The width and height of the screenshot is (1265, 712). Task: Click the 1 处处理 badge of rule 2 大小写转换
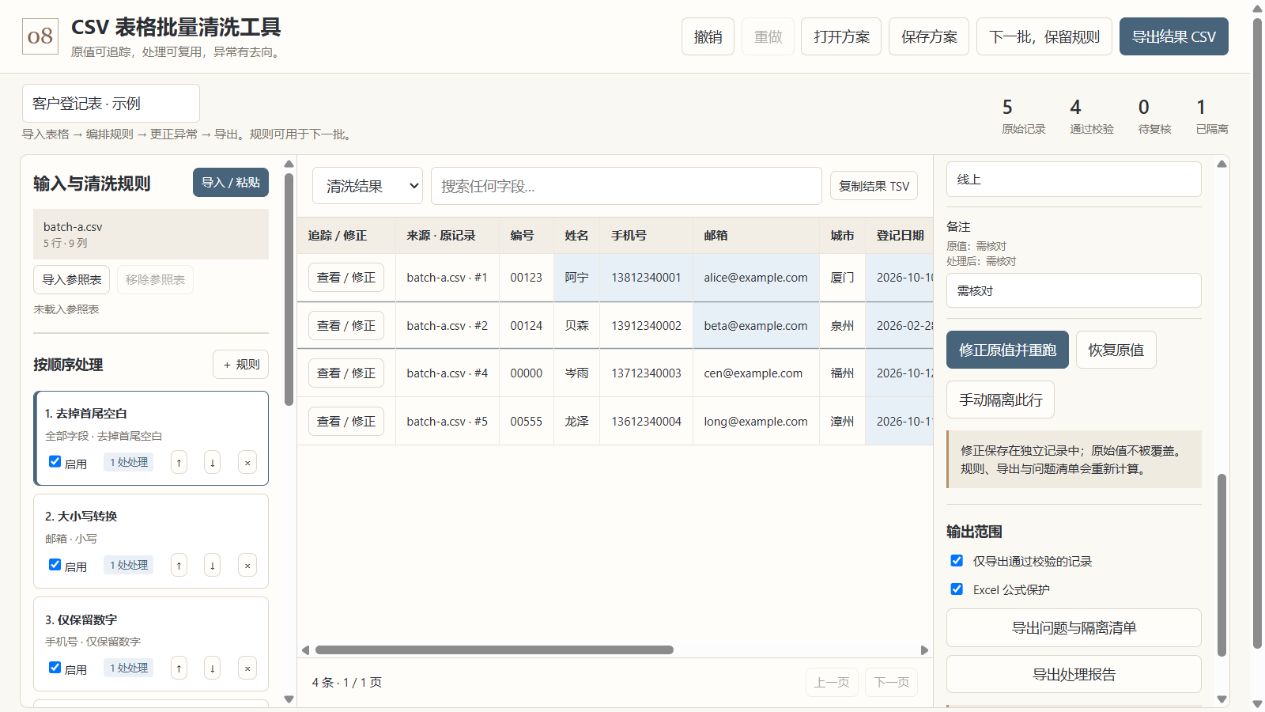click(129, 565)
